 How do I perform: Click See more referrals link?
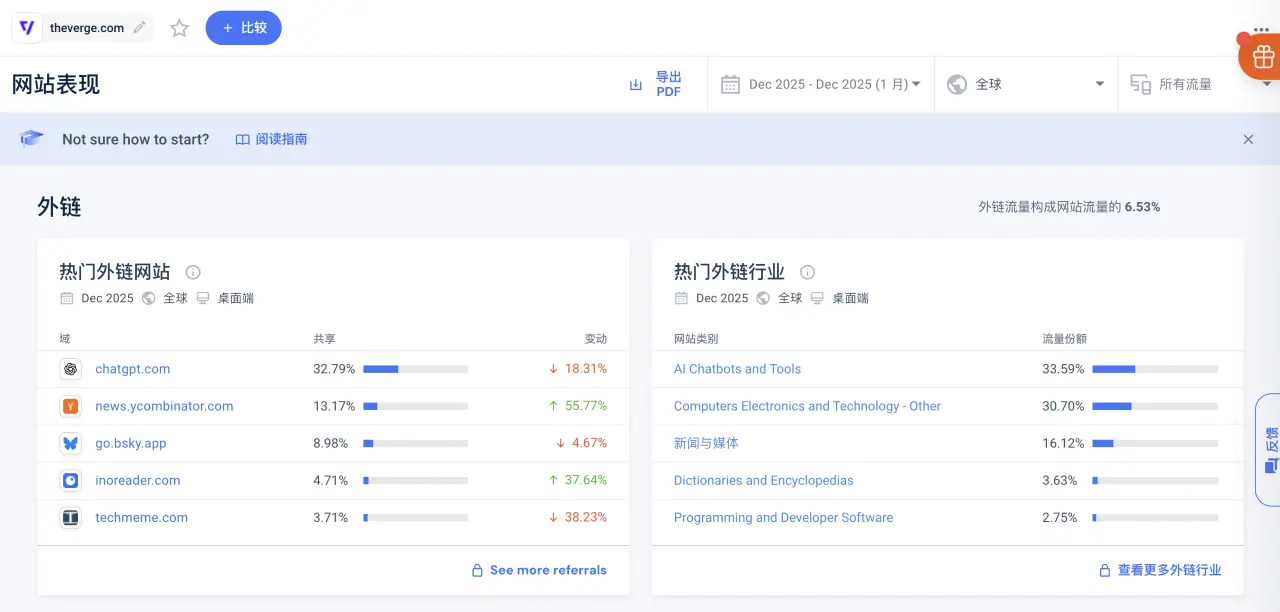tap(548, 570)
